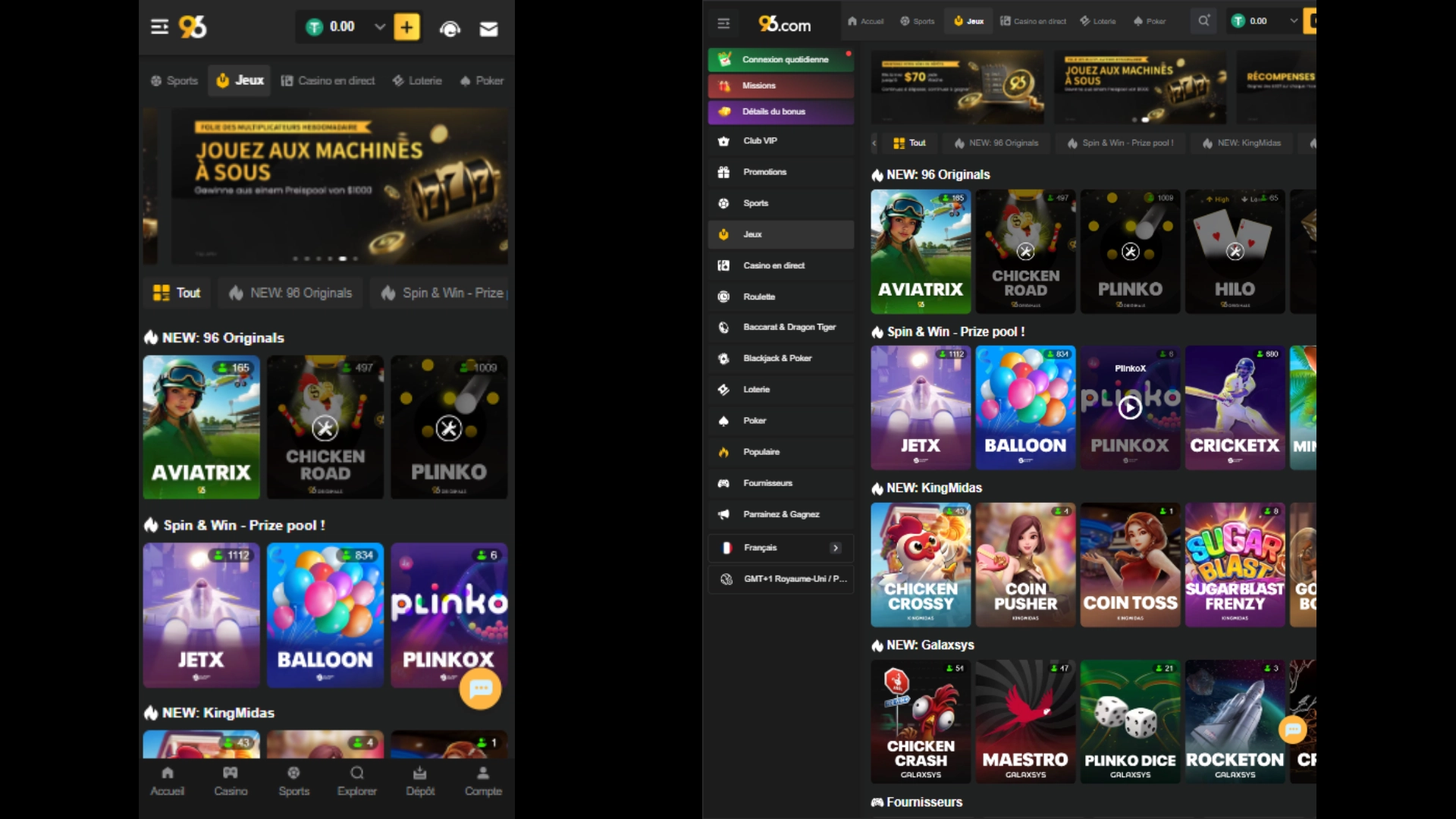Image resolution: width=1456 pixels, height=819 pixels.
Task: Open the JetX game thumbnail in mobile view
Action: point(201,615)
